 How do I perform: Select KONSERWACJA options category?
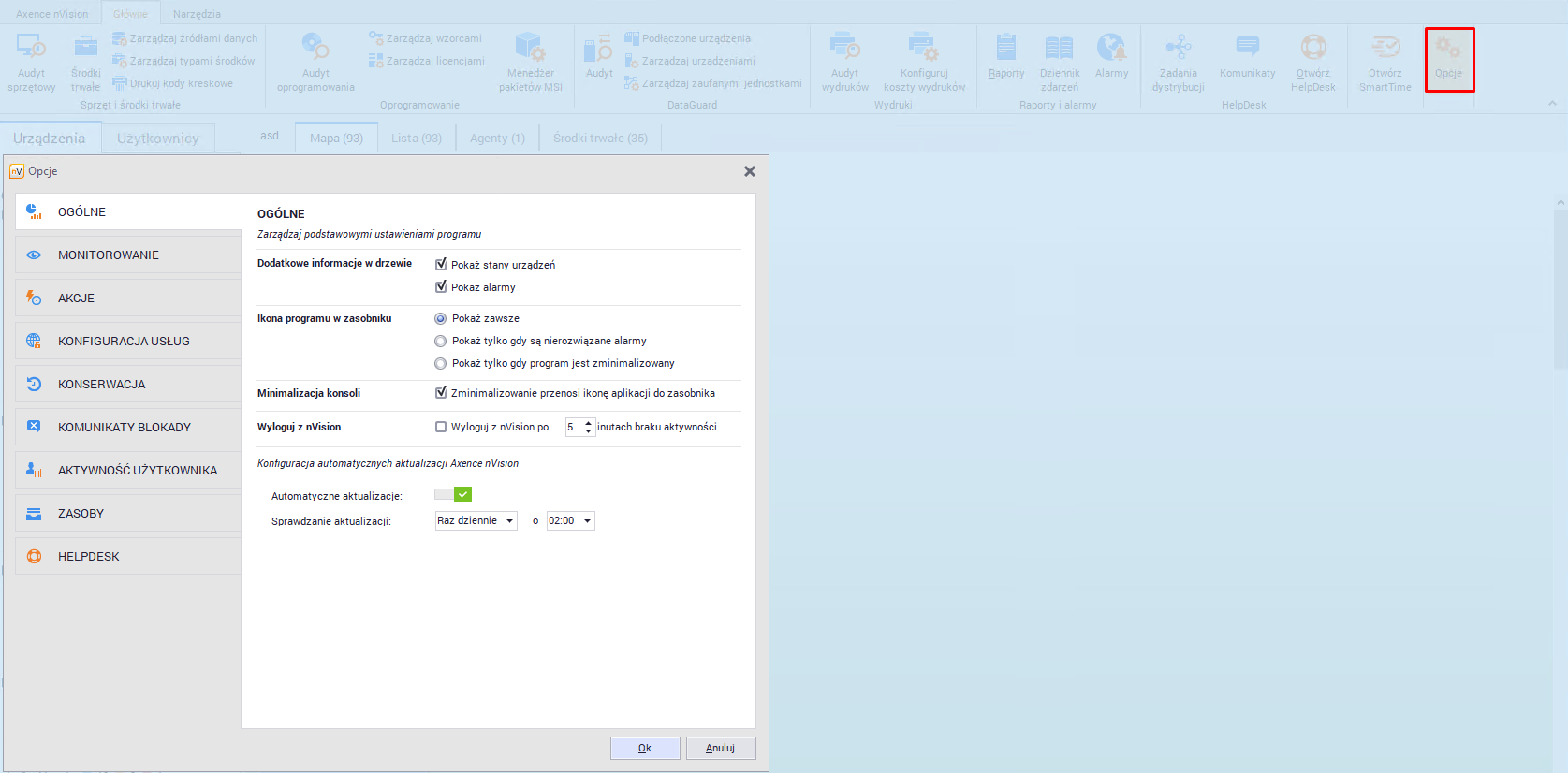point(128,384)
